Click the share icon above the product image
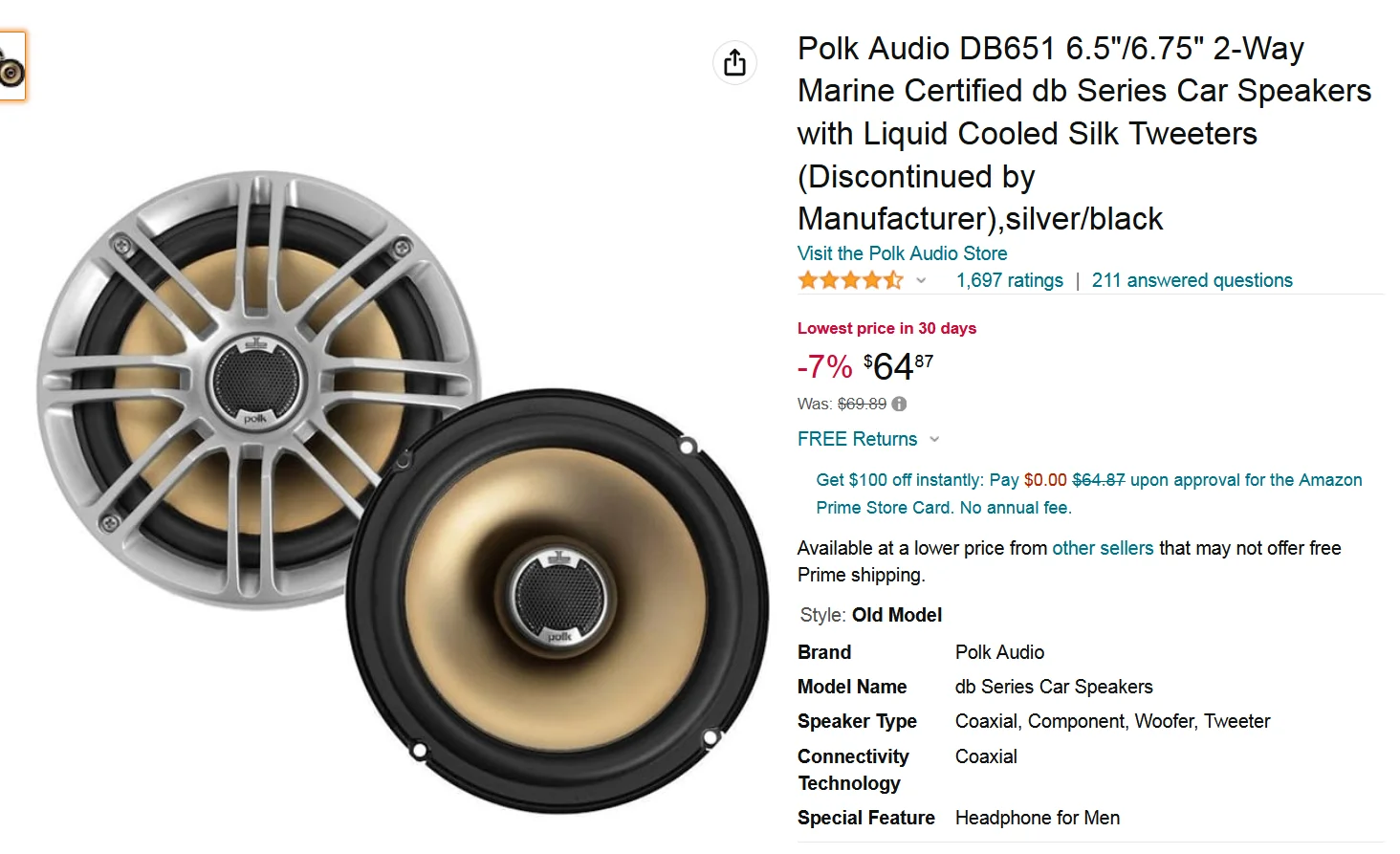The image size is (1400, 854). (x=734, y=63)
